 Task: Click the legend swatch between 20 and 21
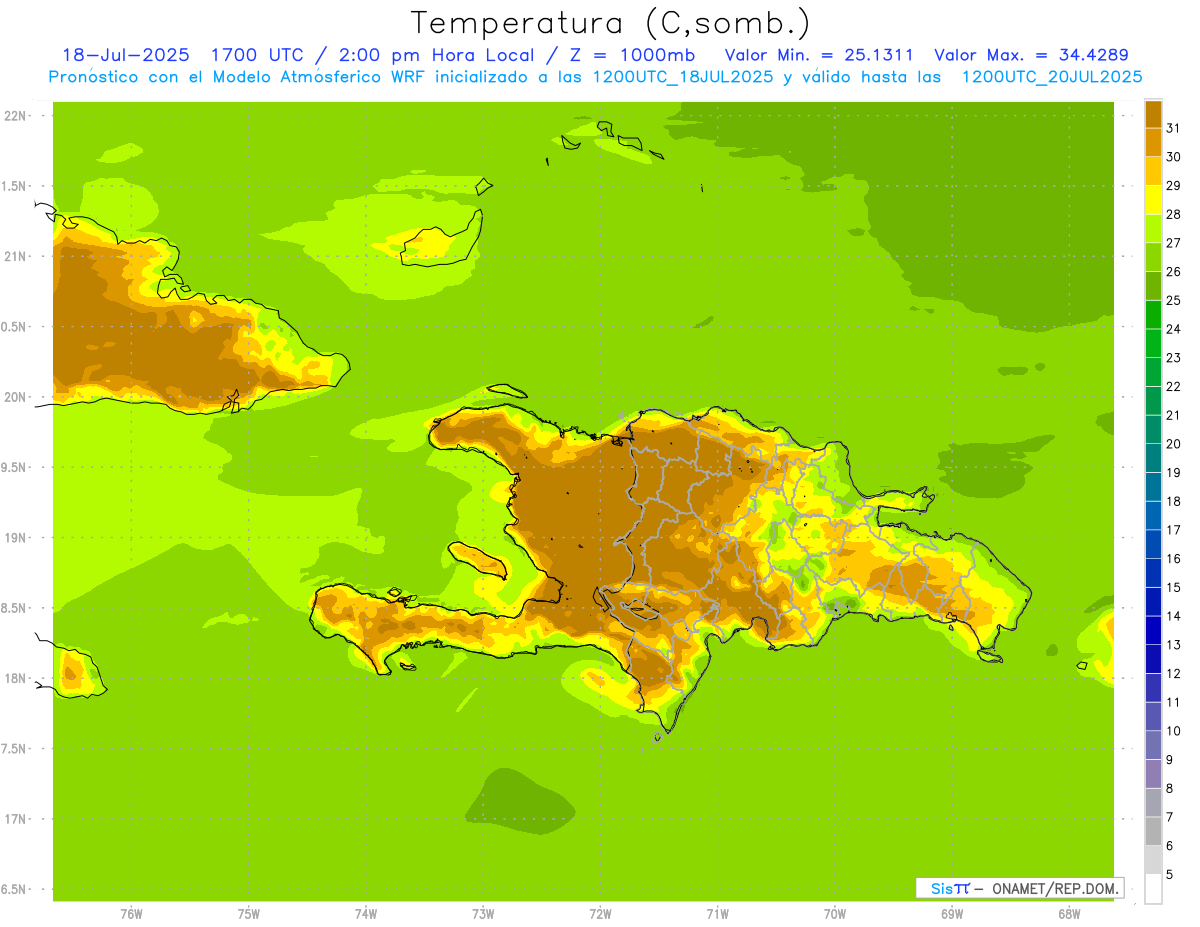click(x=1153, y=429)
